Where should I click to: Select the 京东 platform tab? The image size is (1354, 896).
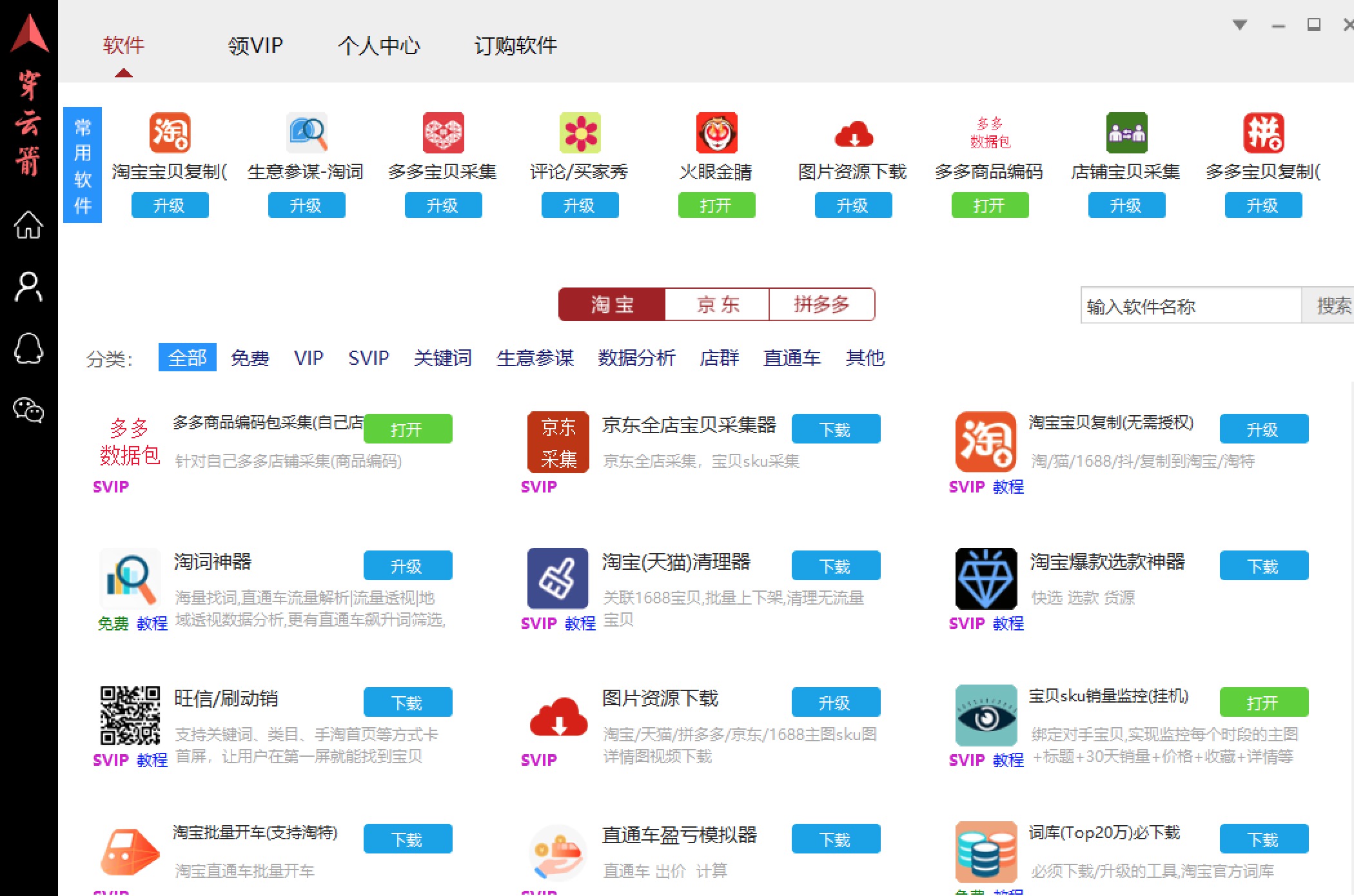coord(717,304)
